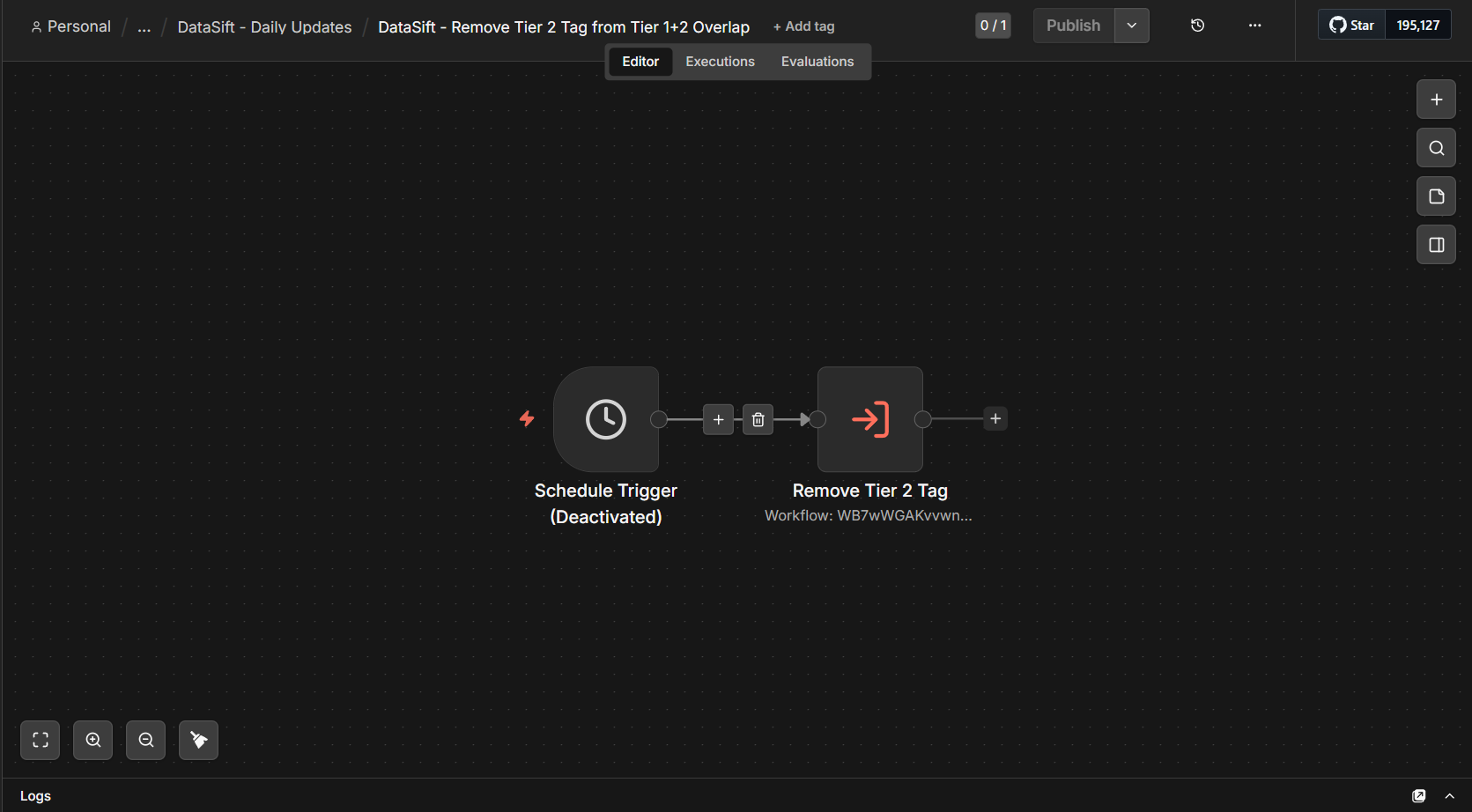
Task: Toggle the side panel layout button
Action: click(1436, 245)
